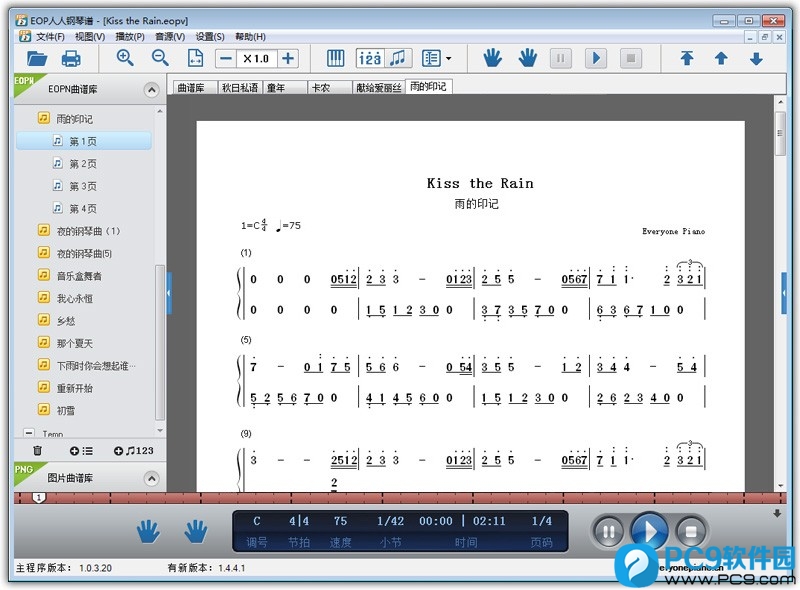Viewport: 800px width, 590px height.
Task: Open 第 4 页 of the score
Action: (x=83, y=209)
